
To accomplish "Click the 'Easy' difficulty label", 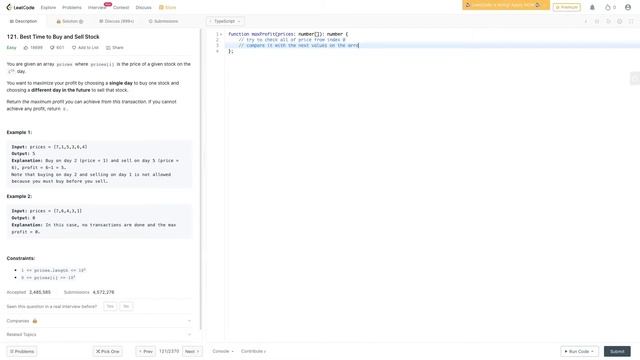I will point(11,48).
